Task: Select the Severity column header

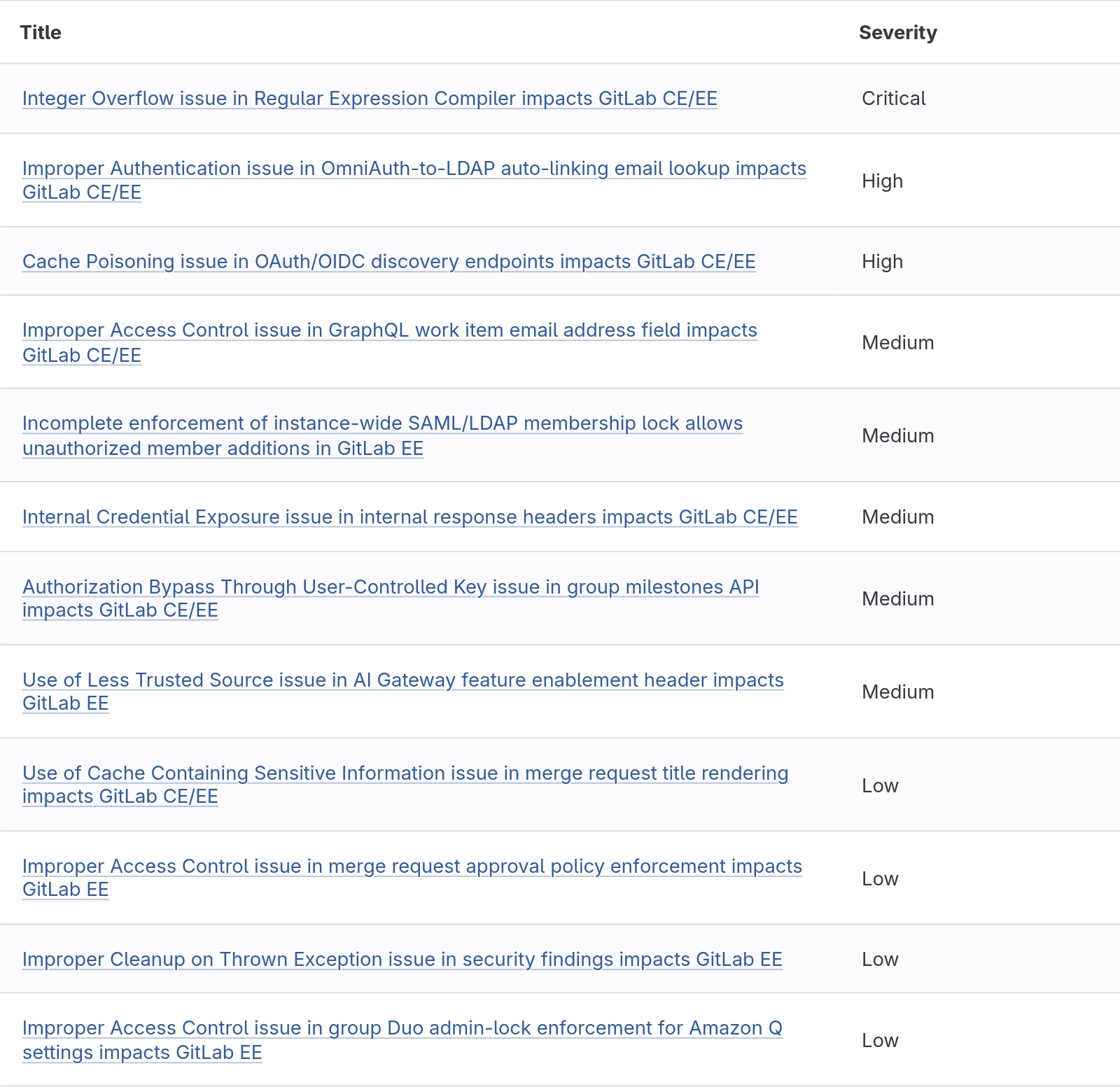Action: tap(898, 33)
